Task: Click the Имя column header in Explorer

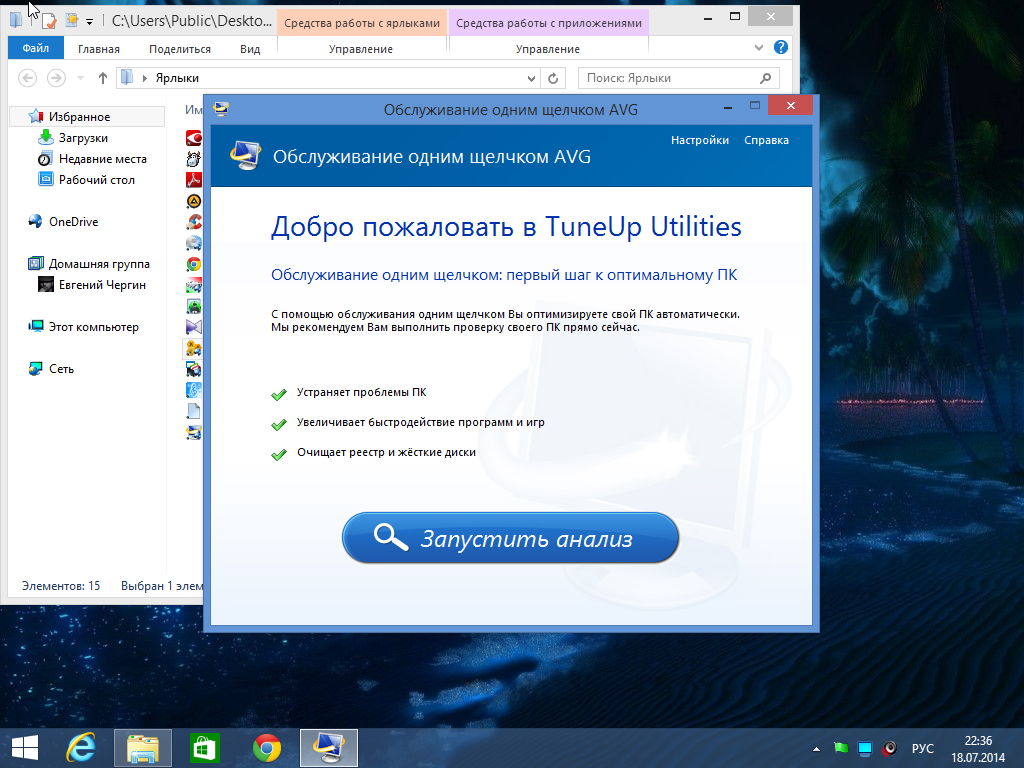Action: click(x=193, y=110)
